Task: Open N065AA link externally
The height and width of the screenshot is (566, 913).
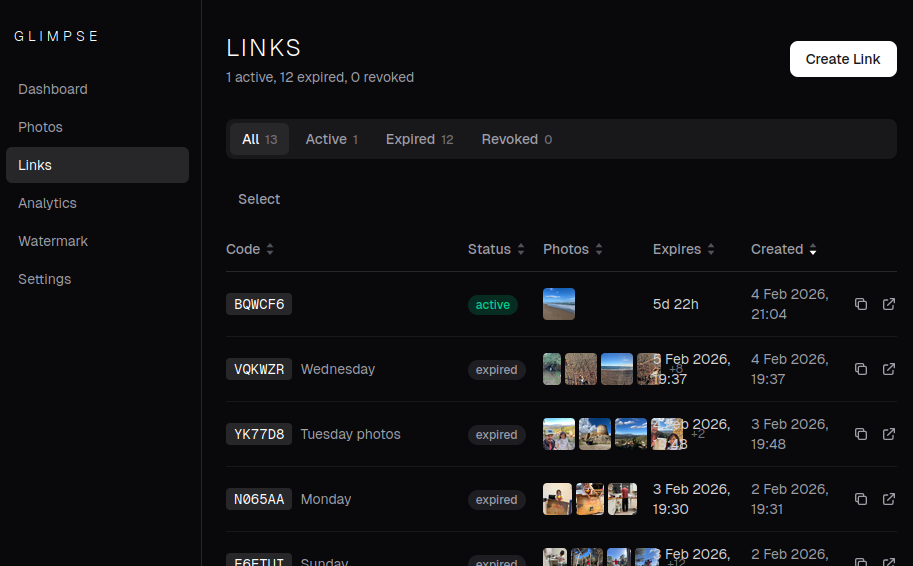Action: point(889,499)
